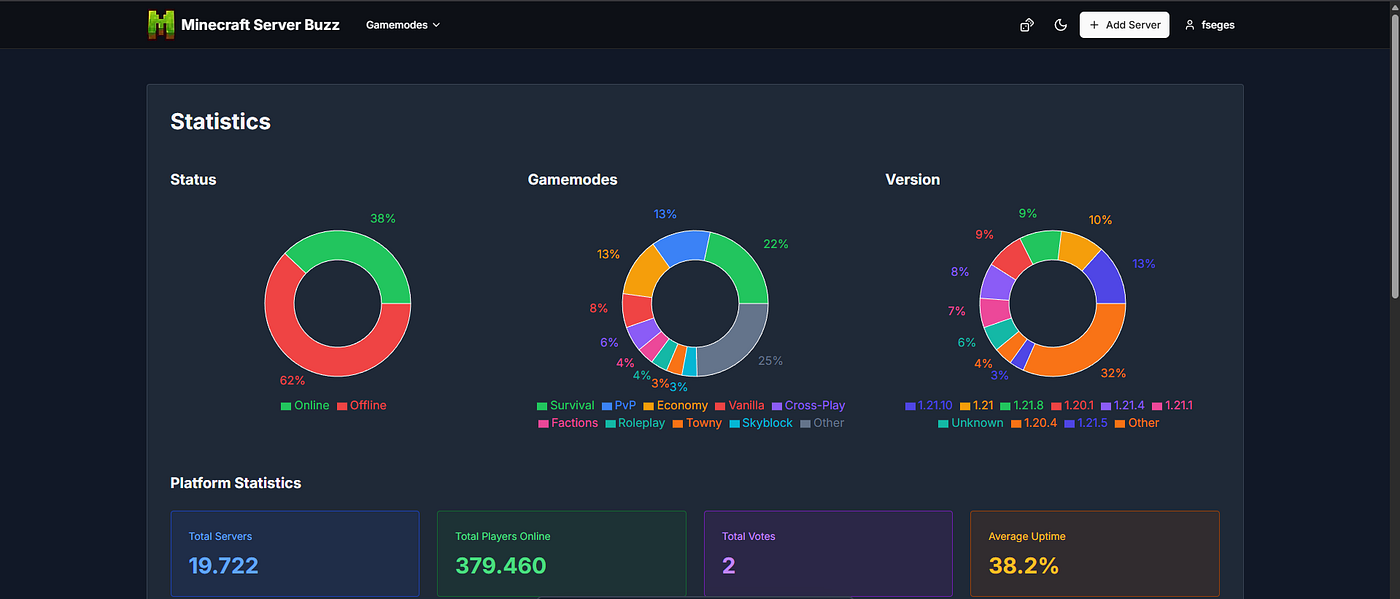Toggle the Offline legend entry
Viewport: 1400px width, 599px height.
click(361, 405)
